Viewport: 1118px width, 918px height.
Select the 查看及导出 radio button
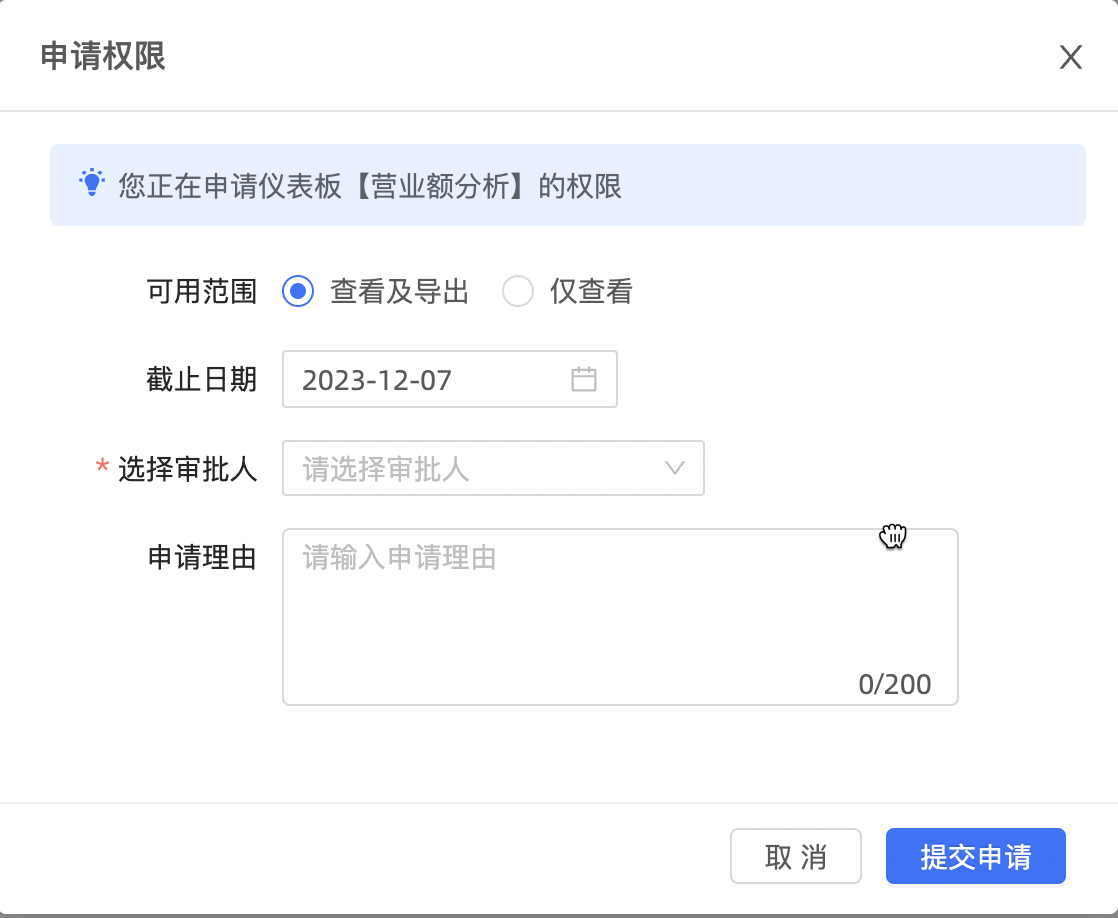pyautogui.click(x=298, y=291)
